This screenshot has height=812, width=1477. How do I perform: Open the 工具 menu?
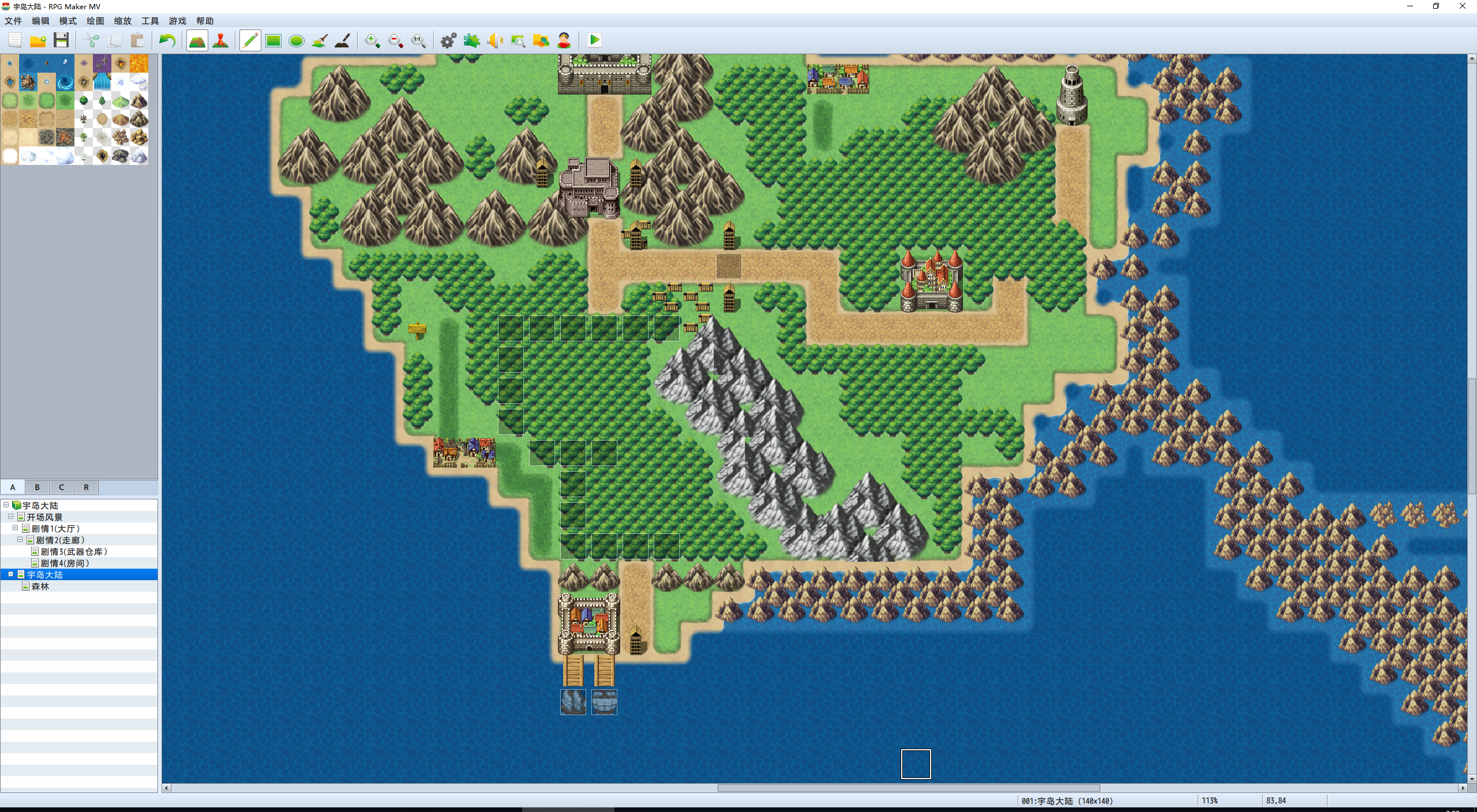click(150, 21)
